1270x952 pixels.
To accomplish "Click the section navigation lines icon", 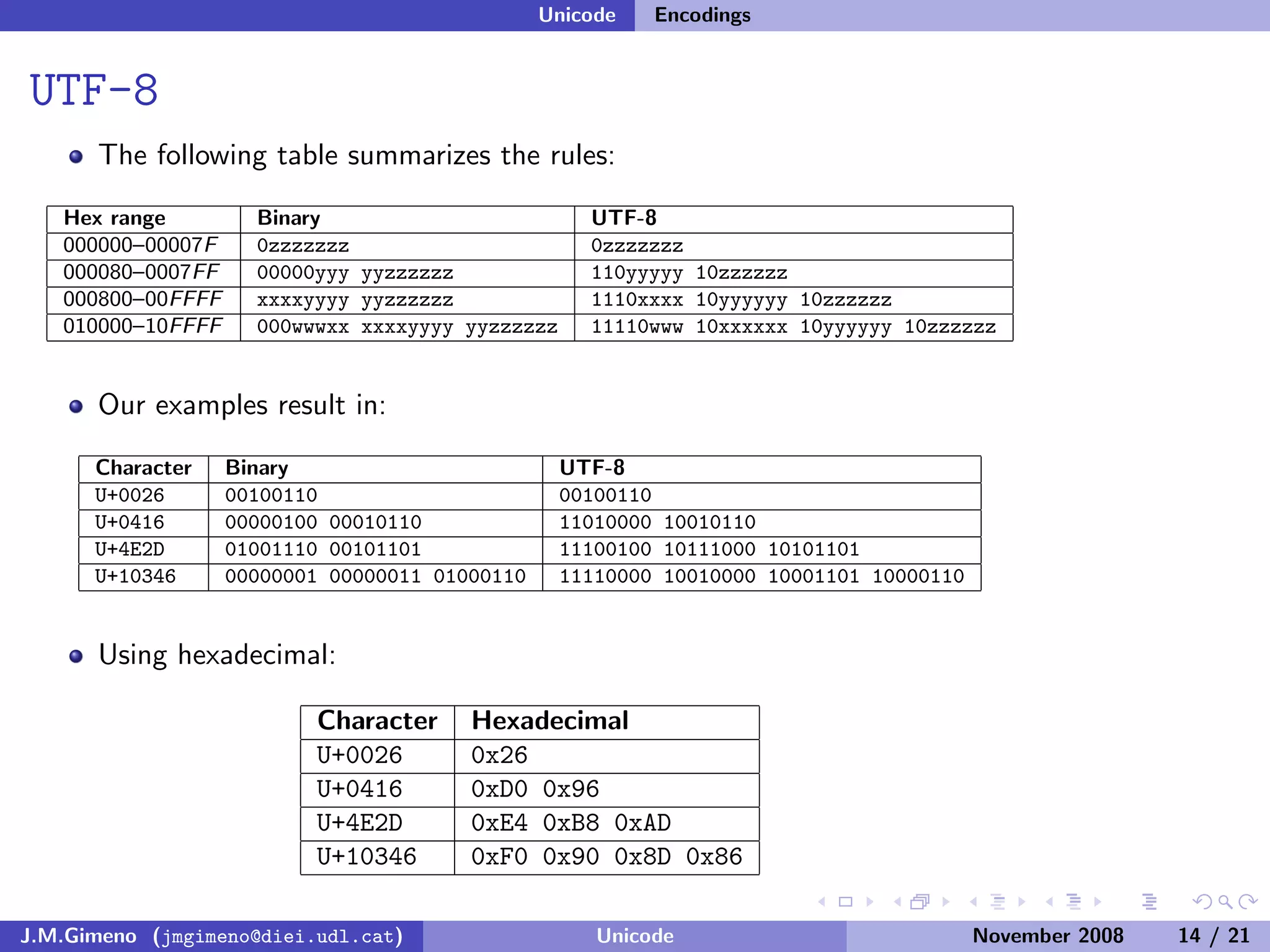I will pos(1073,902).
